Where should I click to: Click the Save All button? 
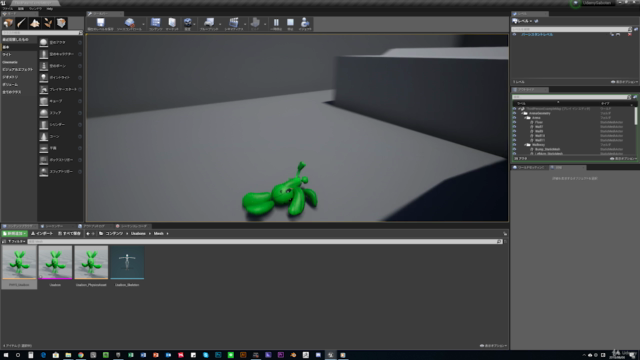click(69, 233)
